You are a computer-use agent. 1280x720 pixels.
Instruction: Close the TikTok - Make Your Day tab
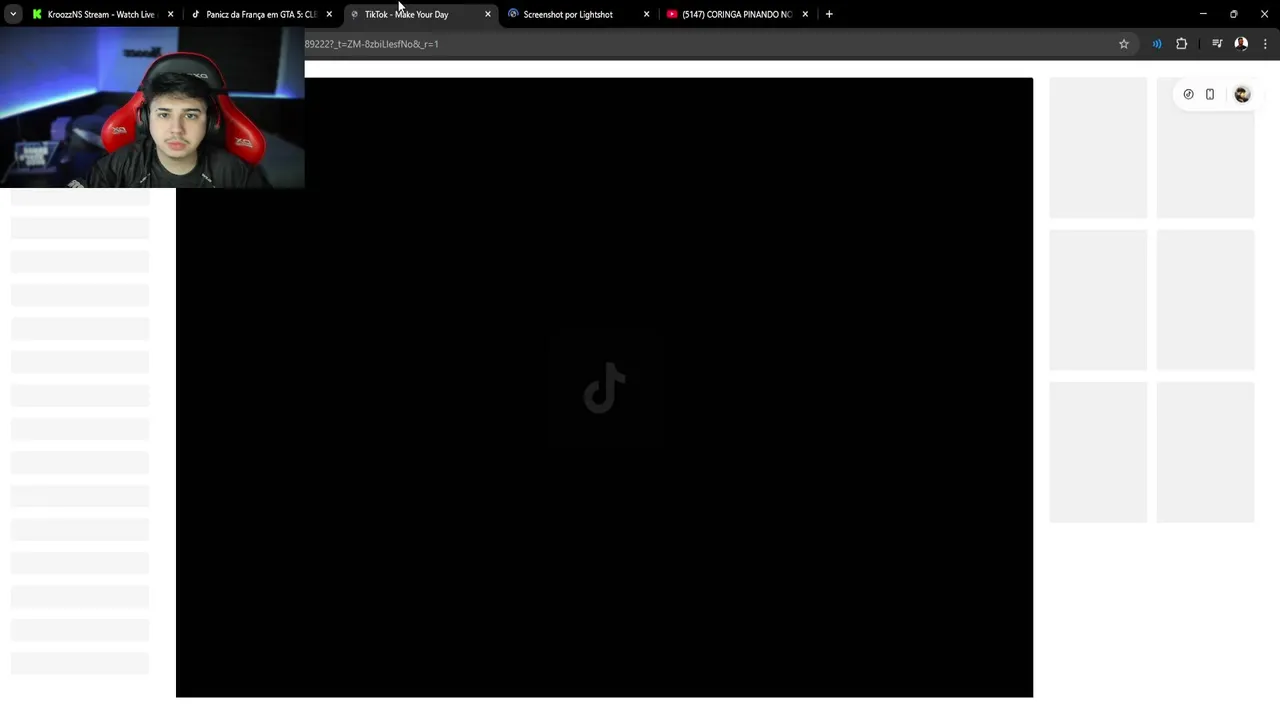pos(488,14)
